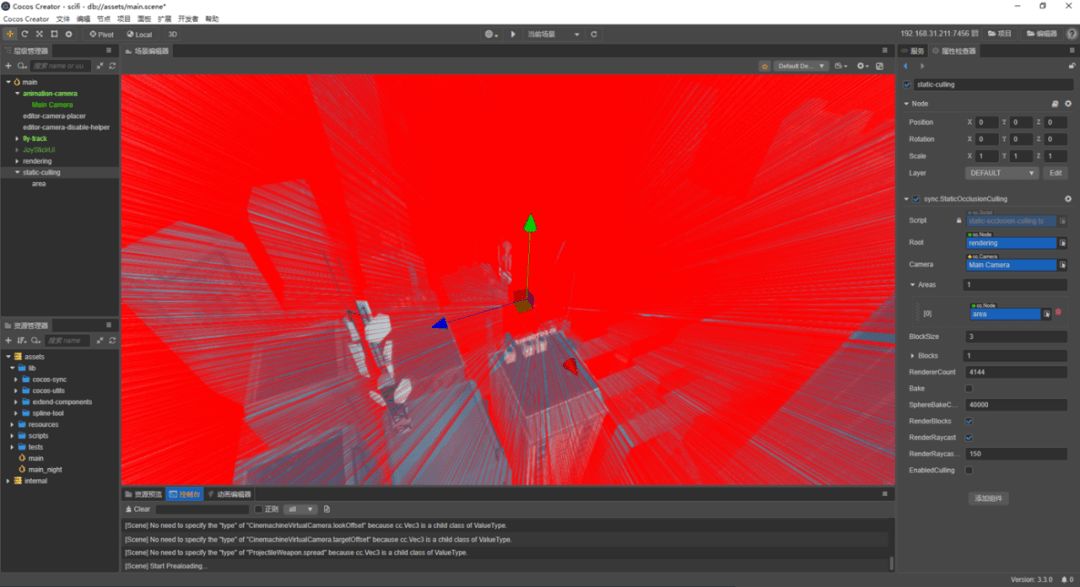This screenshot has height=587, width=1080.
Task: Collapse the main scene node
Action: pyautogui.click(x=8, y=82)
